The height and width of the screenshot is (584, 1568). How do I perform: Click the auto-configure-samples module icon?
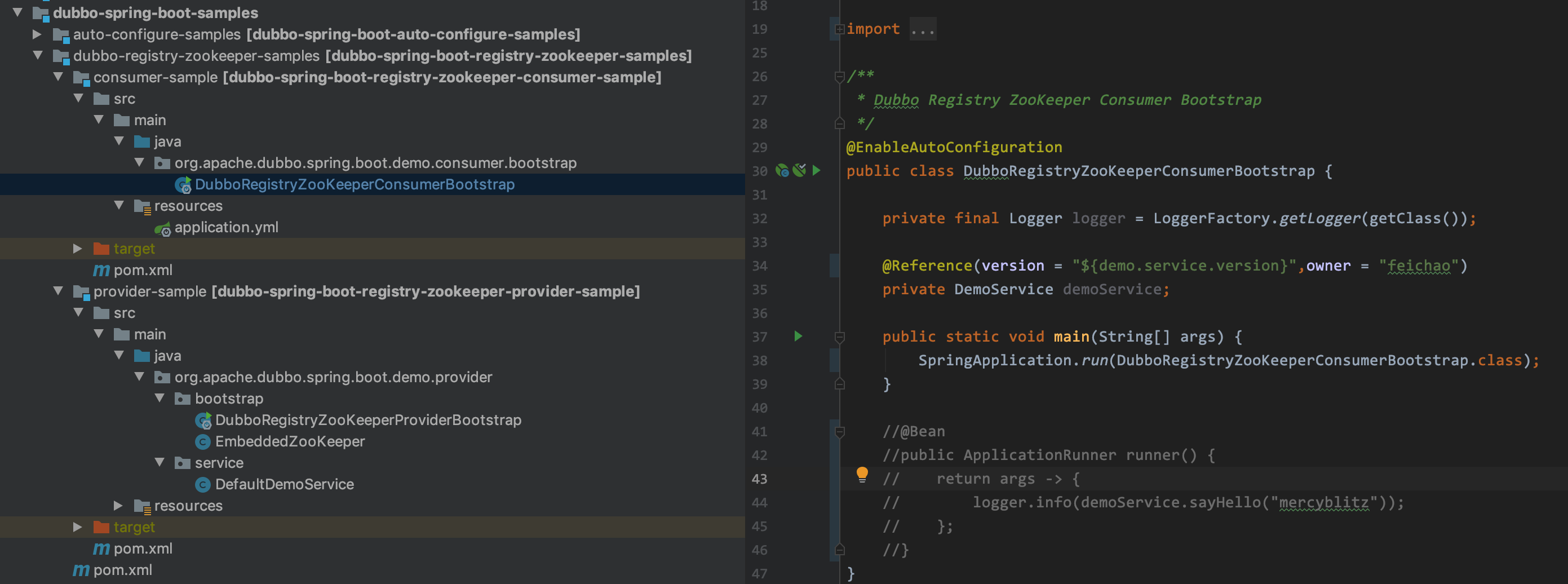[61, 35]
